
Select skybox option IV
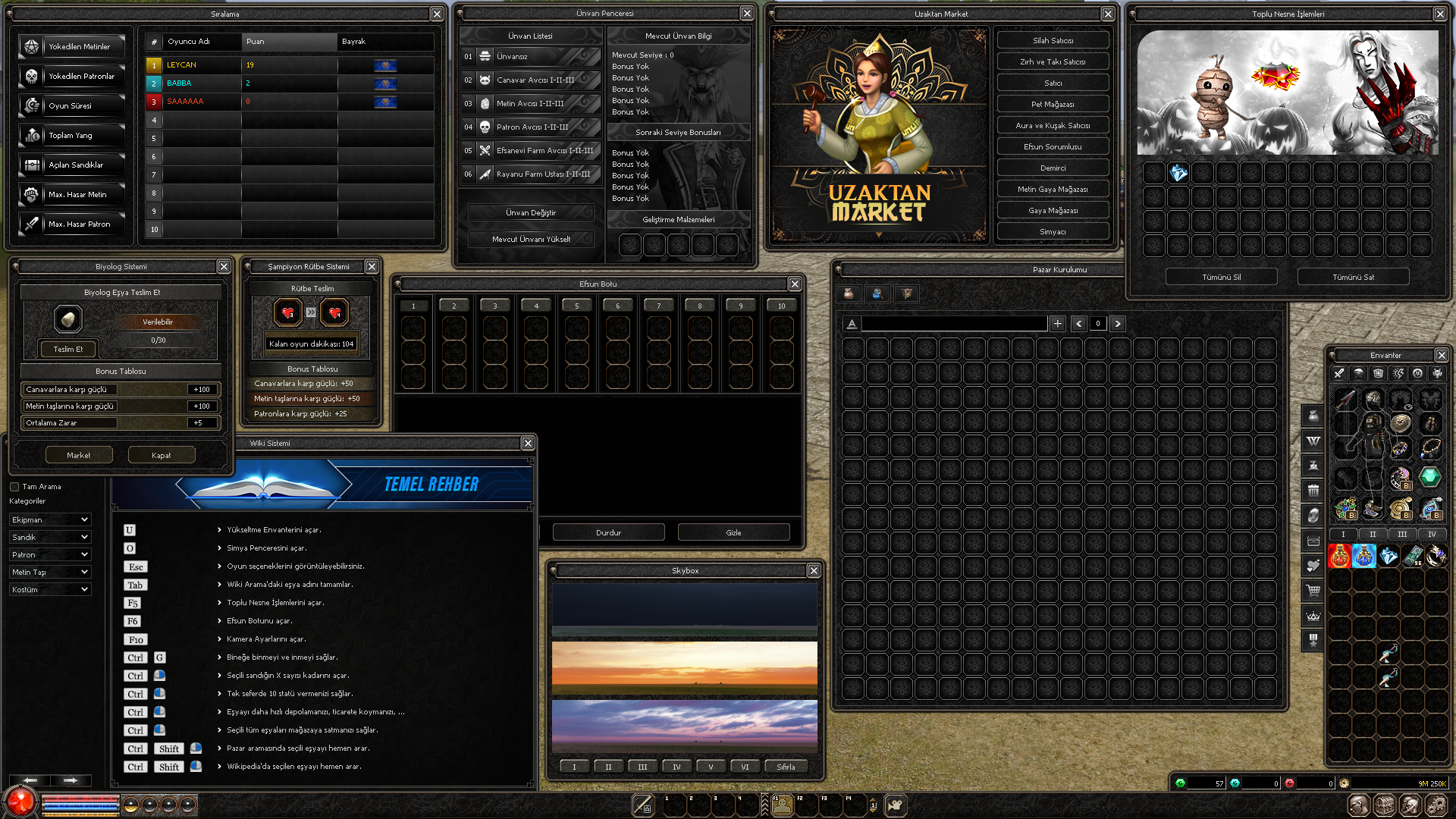(x=676, y=767)
